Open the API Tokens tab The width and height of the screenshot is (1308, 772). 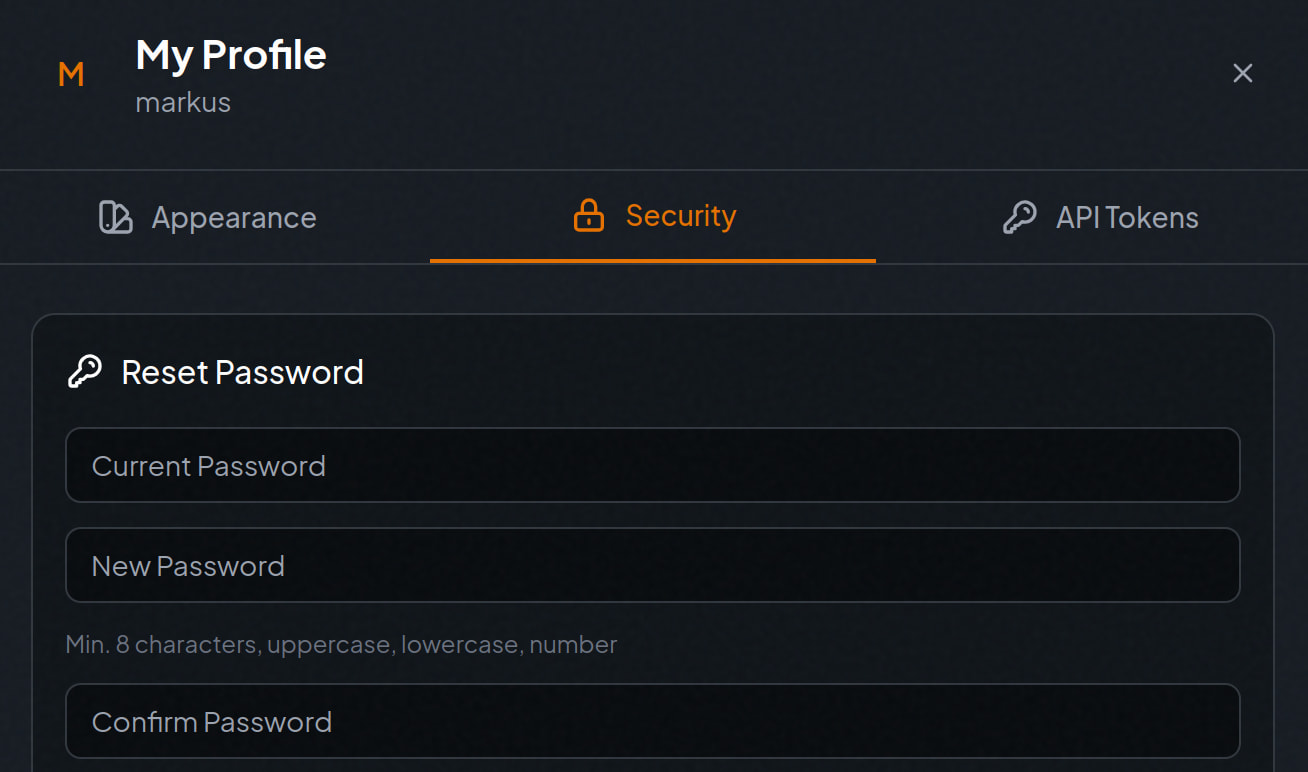(x=1127, y=217)
